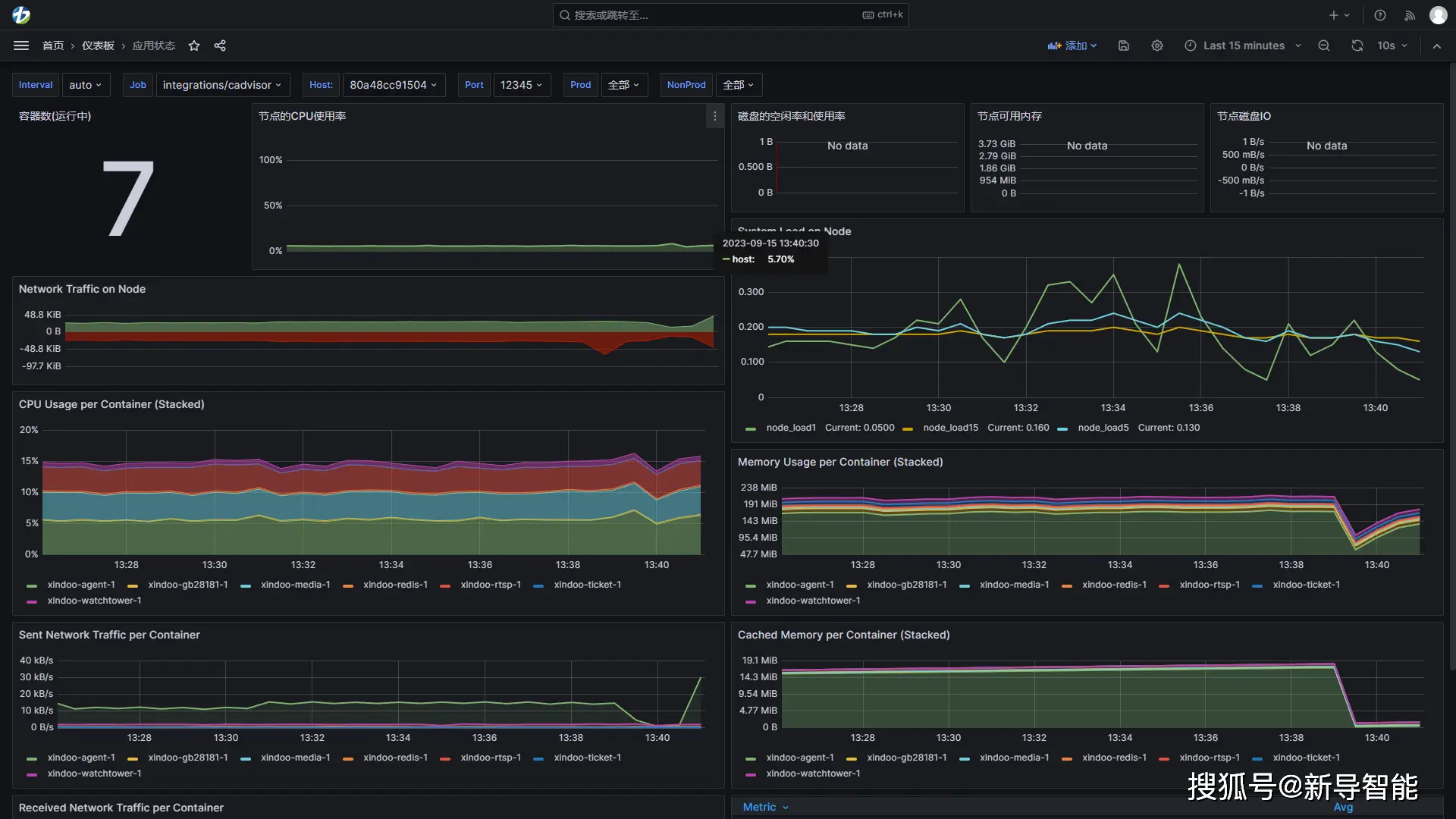
Task: Click the search or jump to field
Action: (x=713, y=15)
